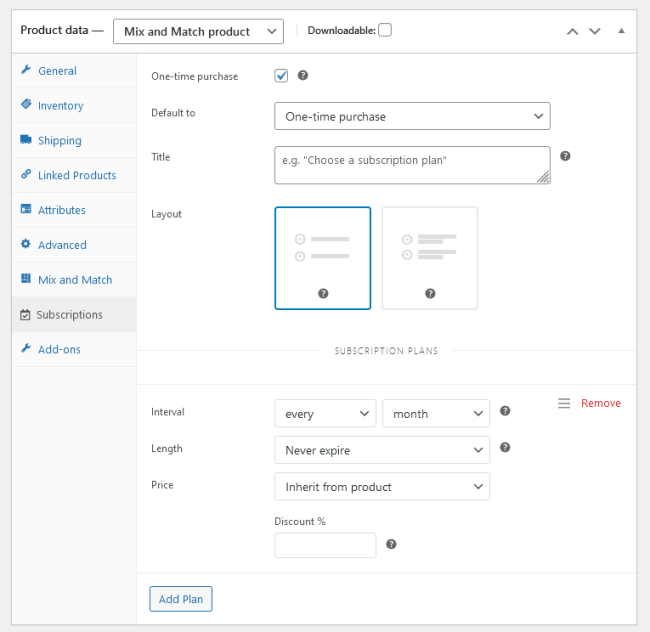This screenshot has width=650, height=632.
Task: Collapse the Product data panel
Action: tap(621, 31)
